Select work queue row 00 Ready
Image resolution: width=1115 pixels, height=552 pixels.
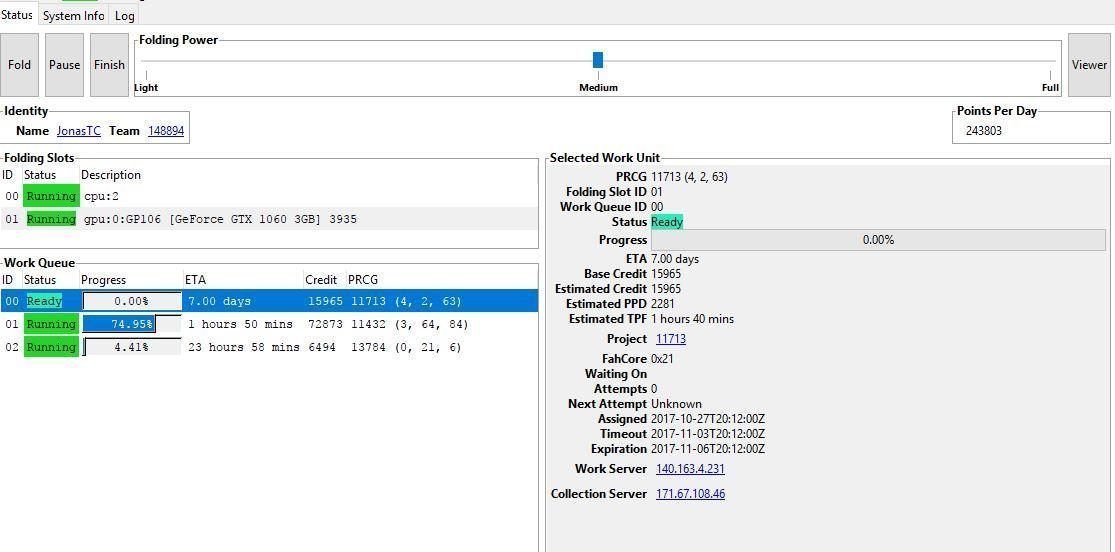pos(269,301)
